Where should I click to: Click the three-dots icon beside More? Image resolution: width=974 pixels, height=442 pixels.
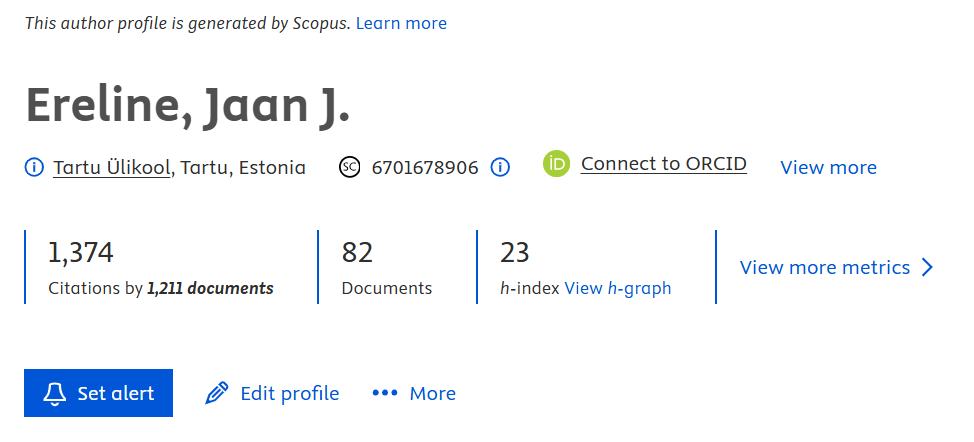click(x=384, y=393)
